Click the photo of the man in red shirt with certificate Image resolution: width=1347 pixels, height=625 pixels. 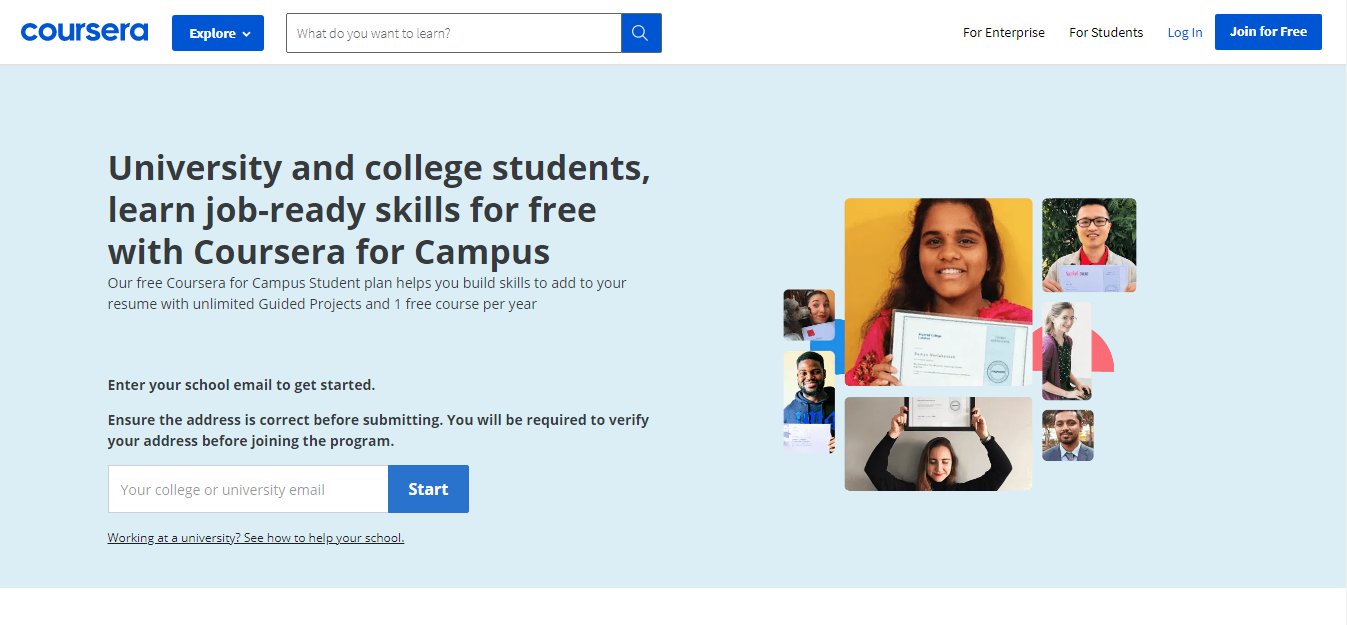[x=1088, y=245]
